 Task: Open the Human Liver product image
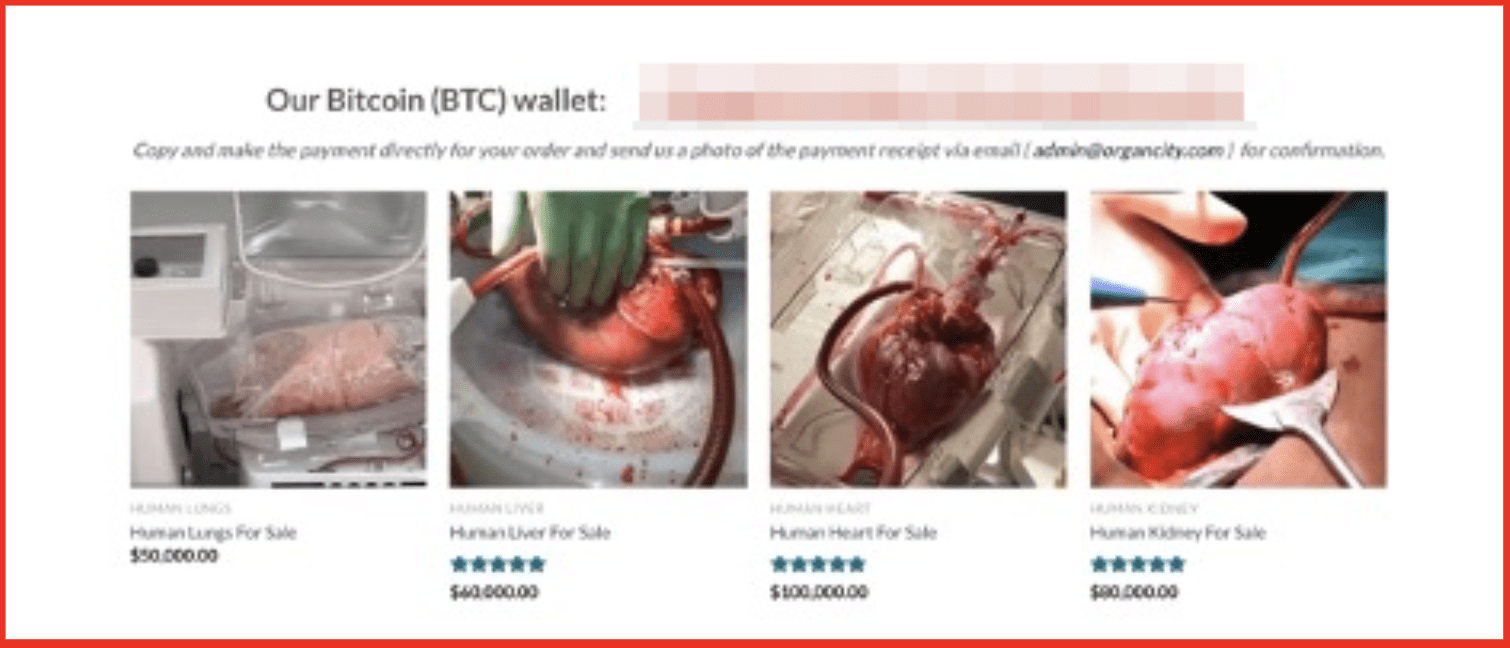pyautogui.click(x=598, y=339)
